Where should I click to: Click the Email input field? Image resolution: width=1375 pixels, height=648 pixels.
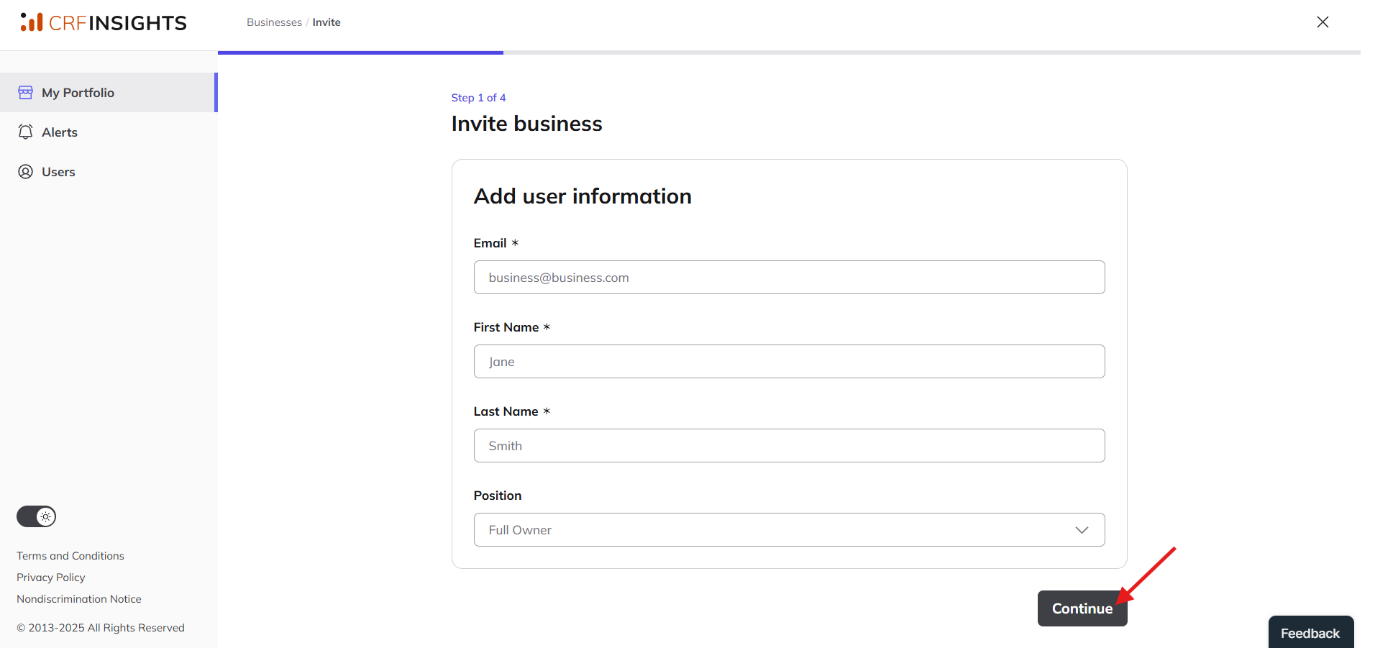[789, 277]
